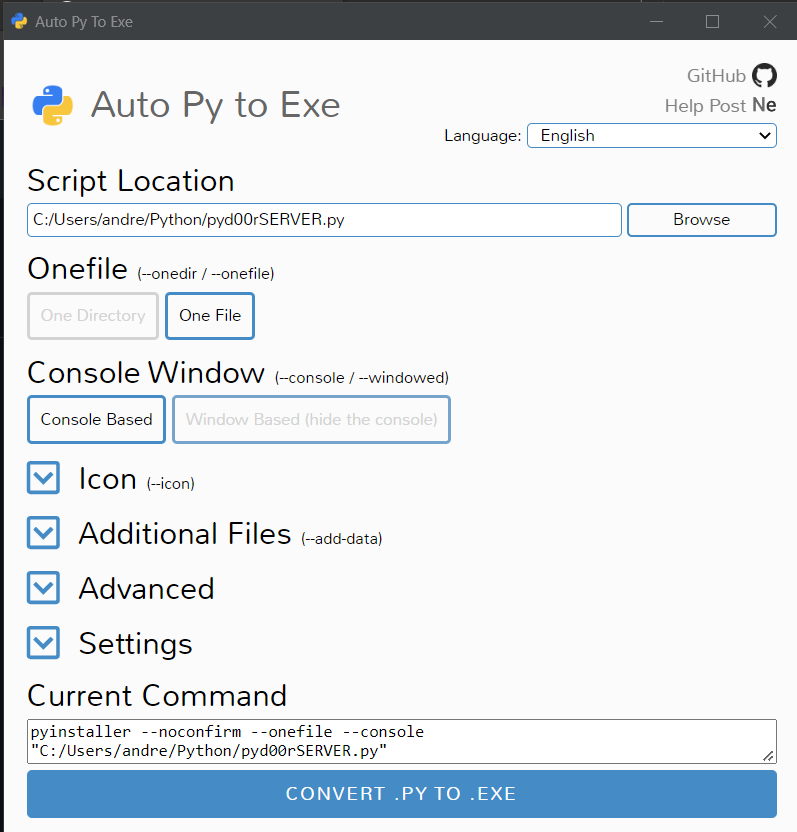The height and width of the screenshot is (832, 797).
Task: Choose Console Based mode
Action: 97,419
